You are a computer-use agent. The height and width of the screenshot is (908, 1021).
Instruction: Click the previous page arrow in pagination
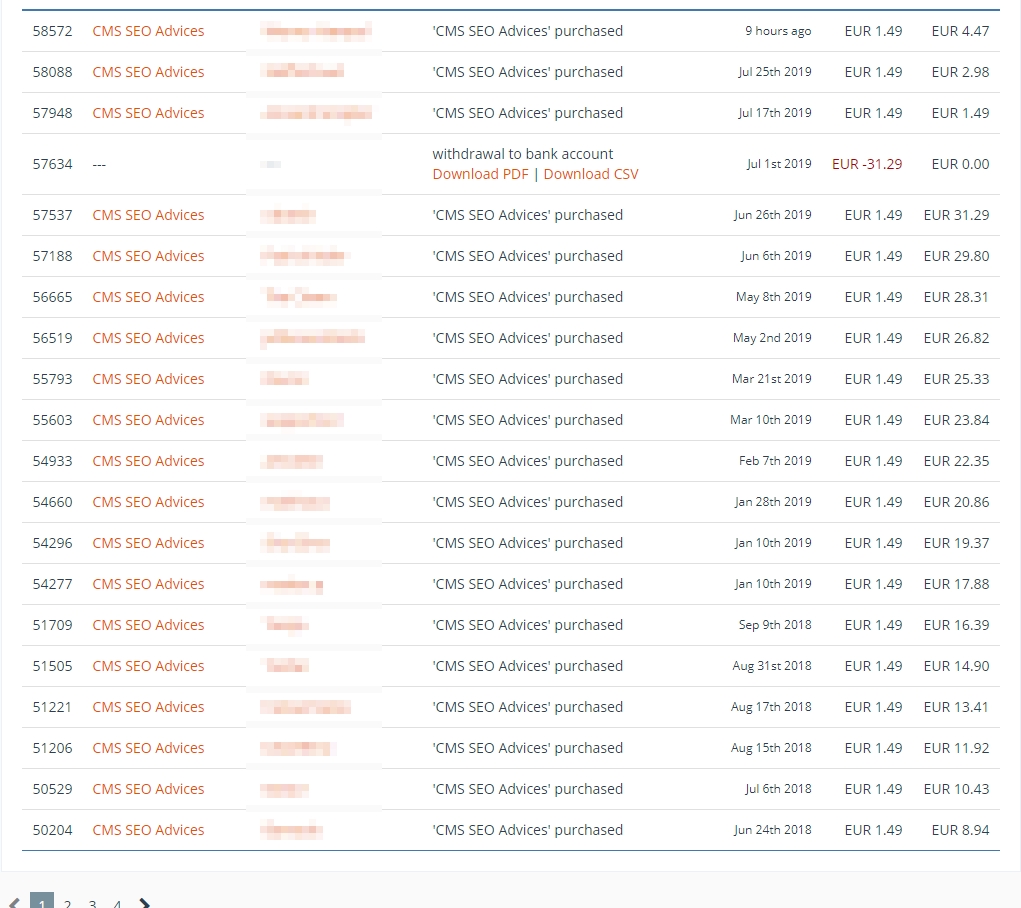(14, 904)
